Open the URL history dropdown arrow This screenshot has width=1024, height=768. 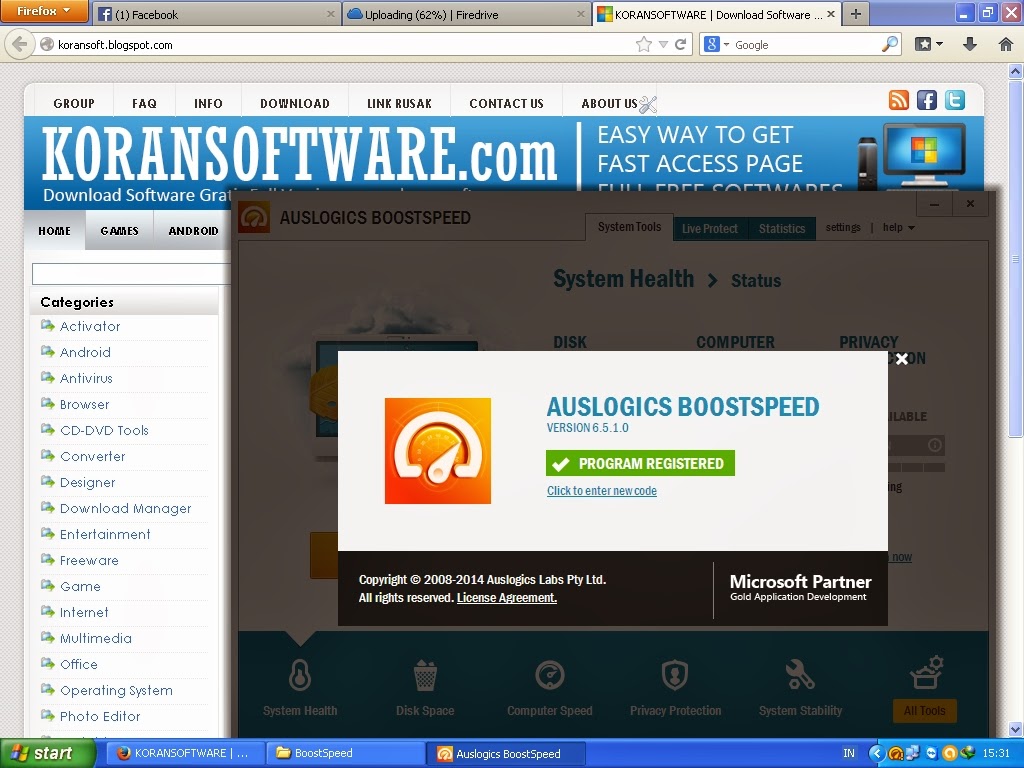point(664,44)
